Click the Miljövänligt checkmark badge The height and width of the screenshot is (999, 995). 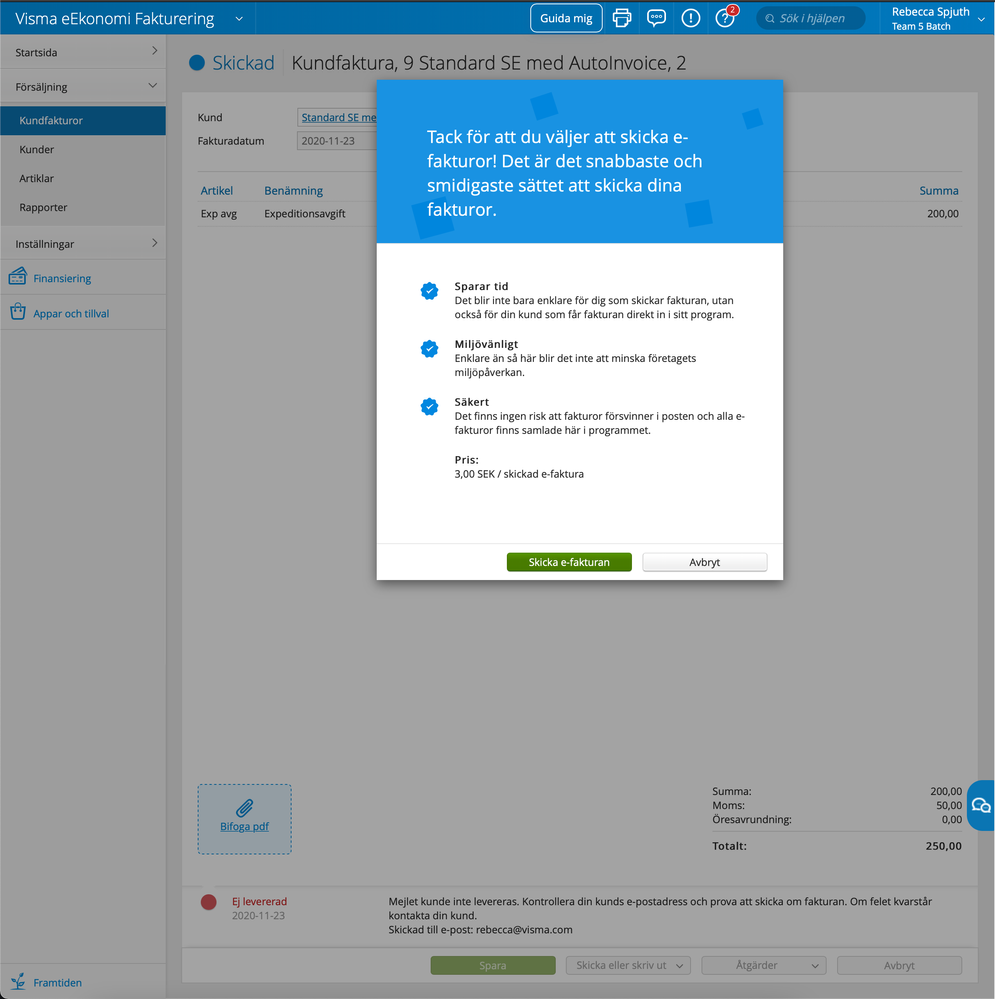(x=429, y=349)
